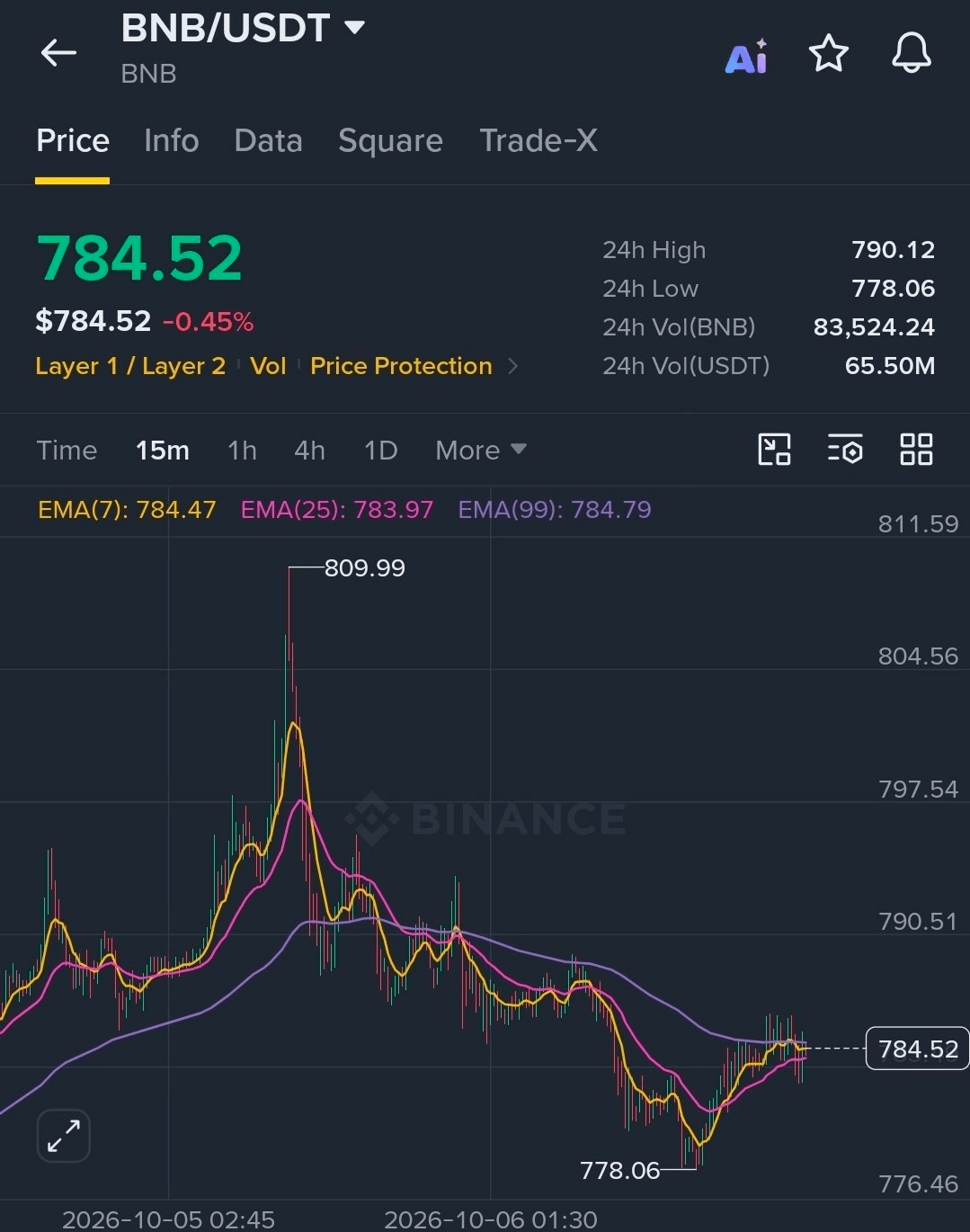Tap the 778.06 low price label on chart
The height and width of the screenshot is (1232, 970).
[x=620, y=1170]
